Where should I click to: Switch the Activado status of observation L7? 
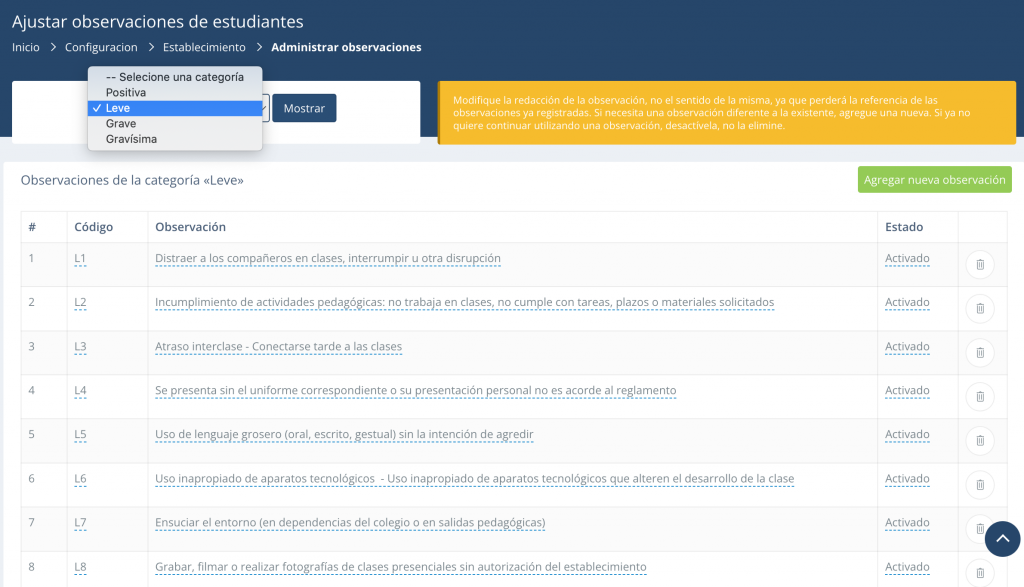pos(907,523)
